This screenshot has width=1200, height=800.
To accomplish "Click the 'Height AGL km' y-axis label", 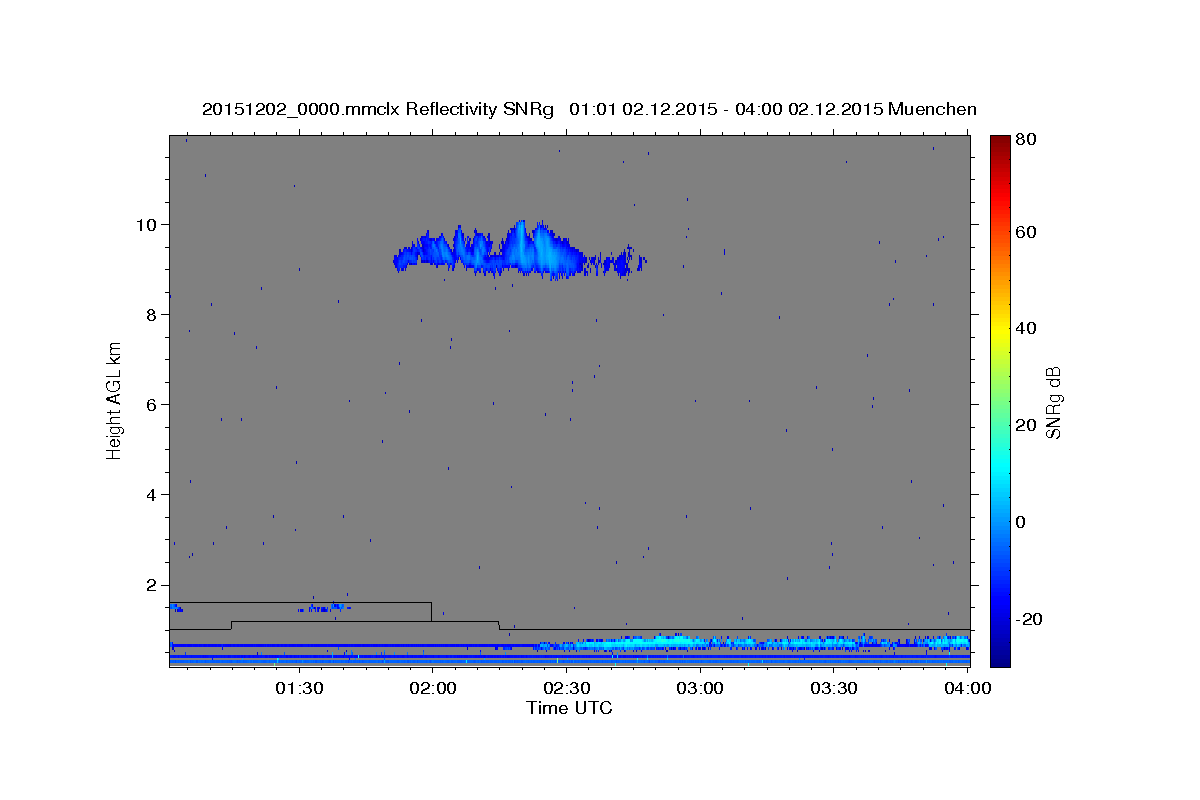I will (115, 400).
